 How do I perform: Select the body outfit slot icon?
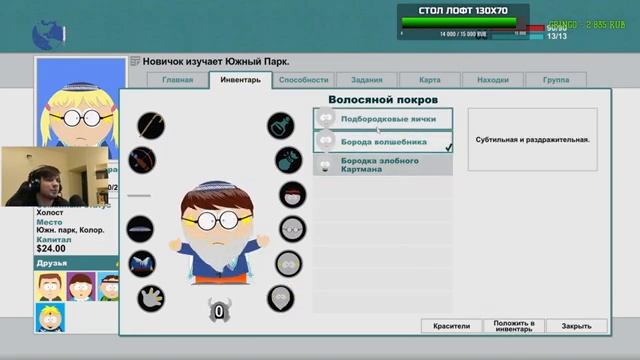pyautogui.click(x=142, y=264)
